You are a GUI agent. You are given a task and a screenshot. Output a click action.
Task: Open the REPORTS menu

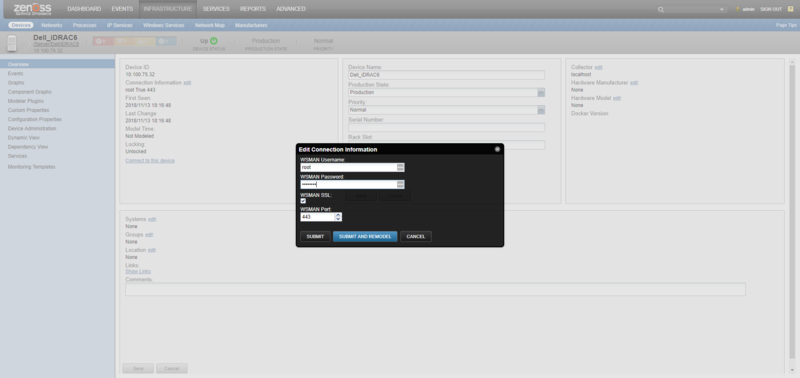[x=253, y=9]
